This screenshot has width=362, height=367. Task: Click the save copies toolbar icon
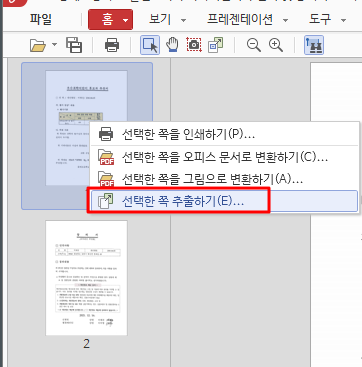(x=74, y=45)
